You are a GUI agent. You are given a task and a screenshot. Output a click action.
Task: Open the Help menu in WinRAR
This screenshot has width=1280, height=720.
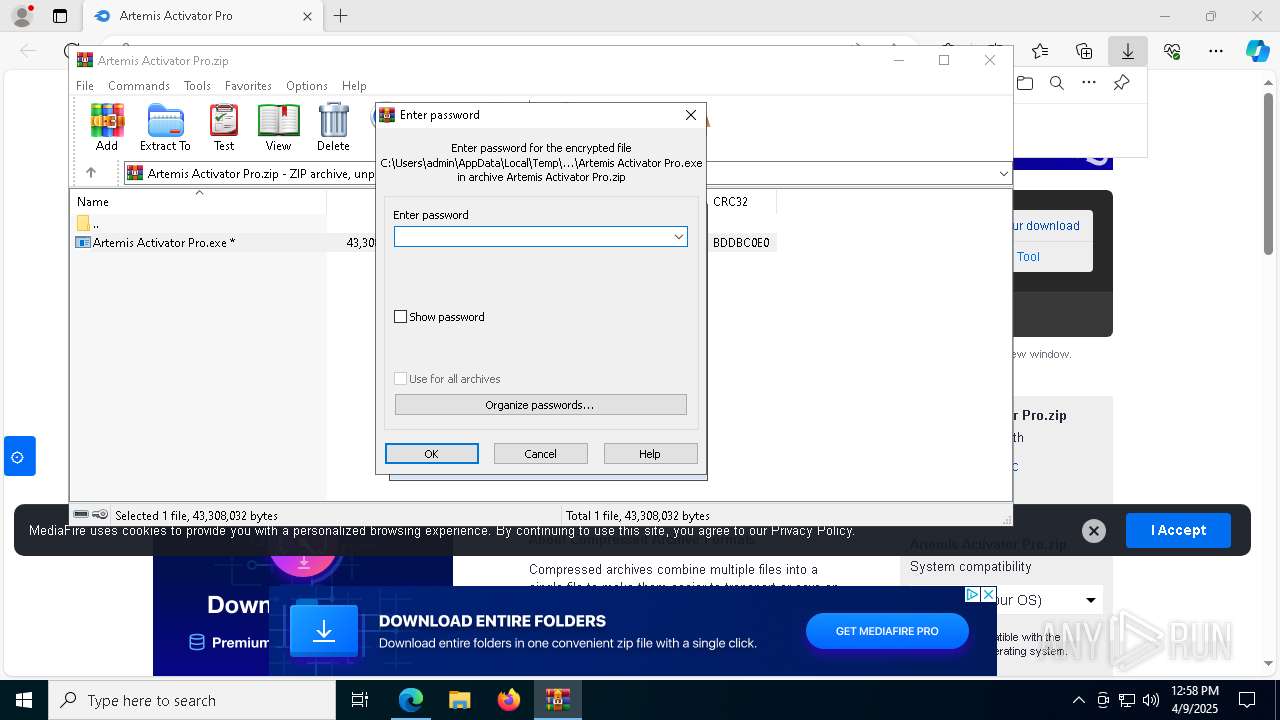[x=354, y=86]
